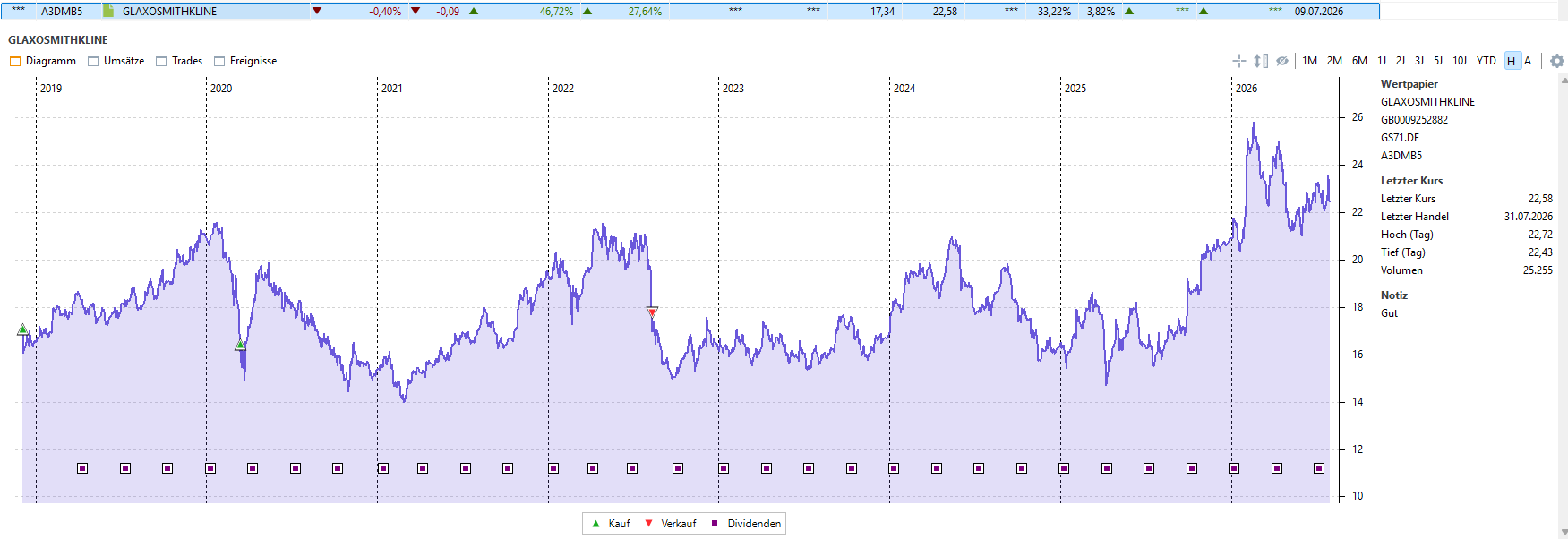Click the vertical axis scaling icon

pos(1261,61)
